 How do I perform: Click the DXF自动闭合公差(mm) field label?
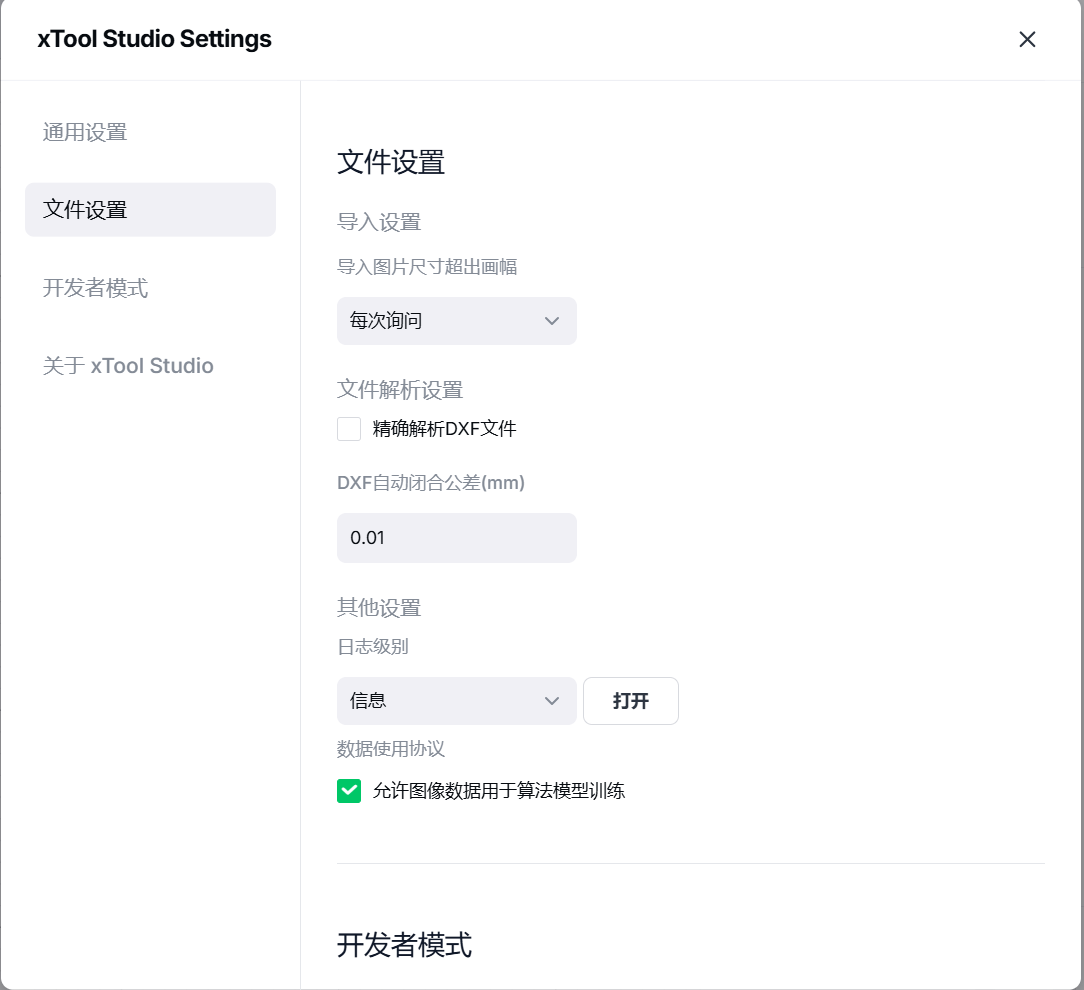pyautogui.click(x=431, y=483)
